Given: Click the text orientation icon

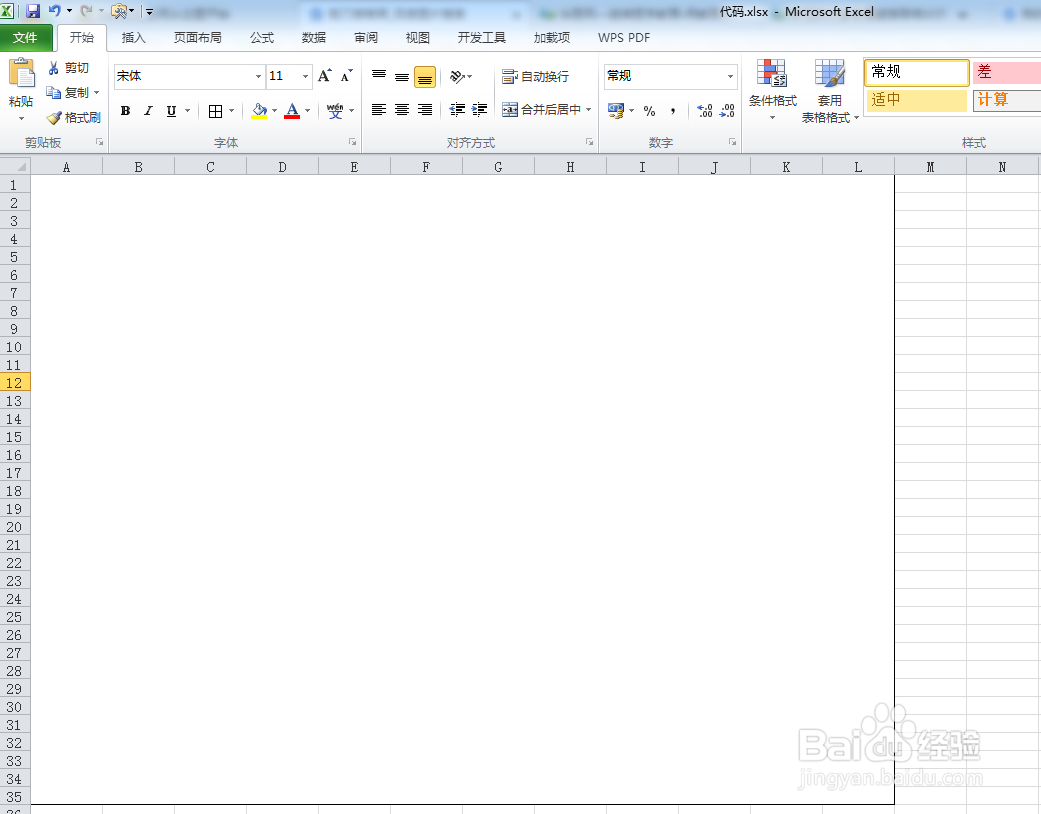Looking at the screenshot, I should click(457, 76).
